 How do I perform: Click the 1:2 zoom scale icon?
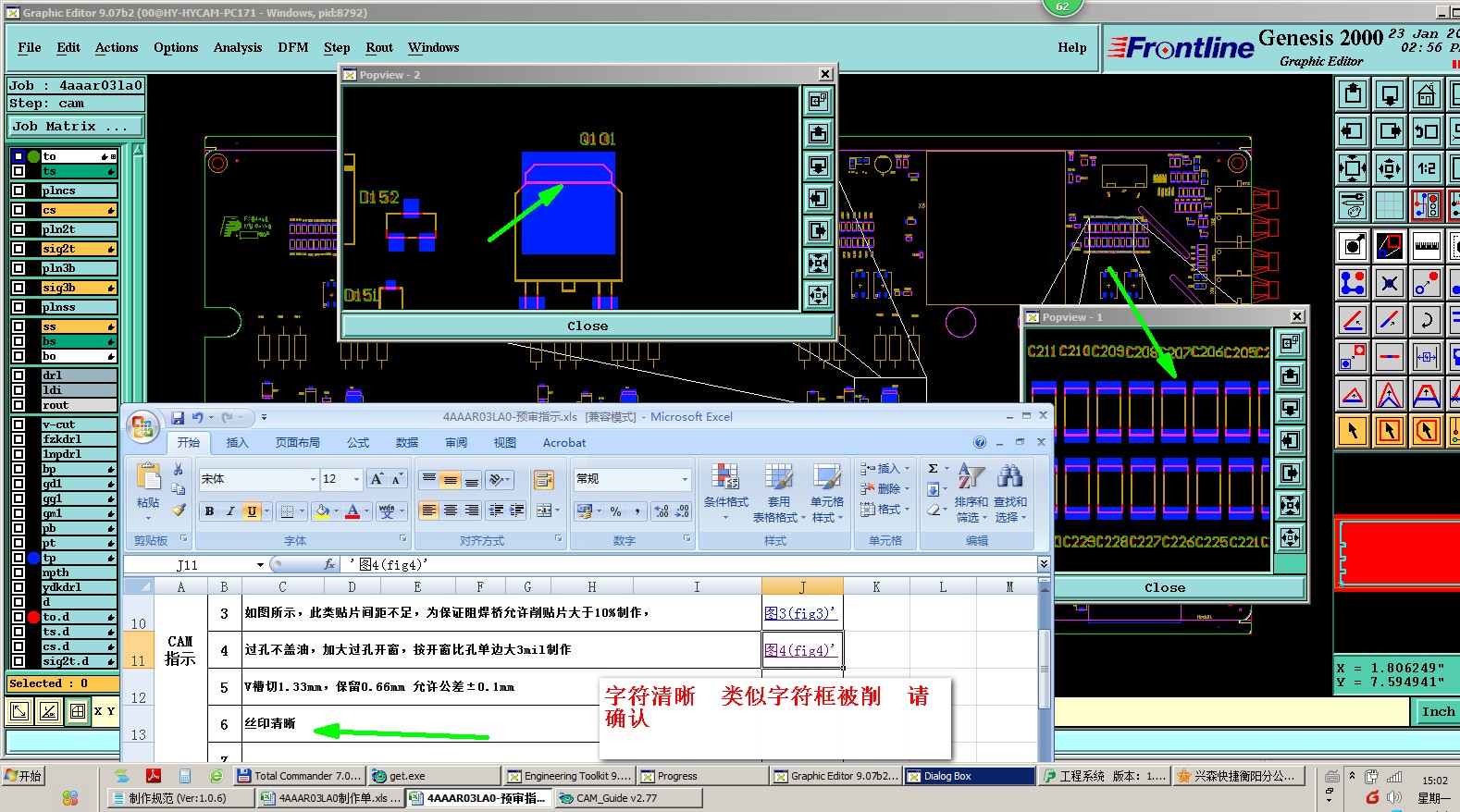tap(1426, 168)
